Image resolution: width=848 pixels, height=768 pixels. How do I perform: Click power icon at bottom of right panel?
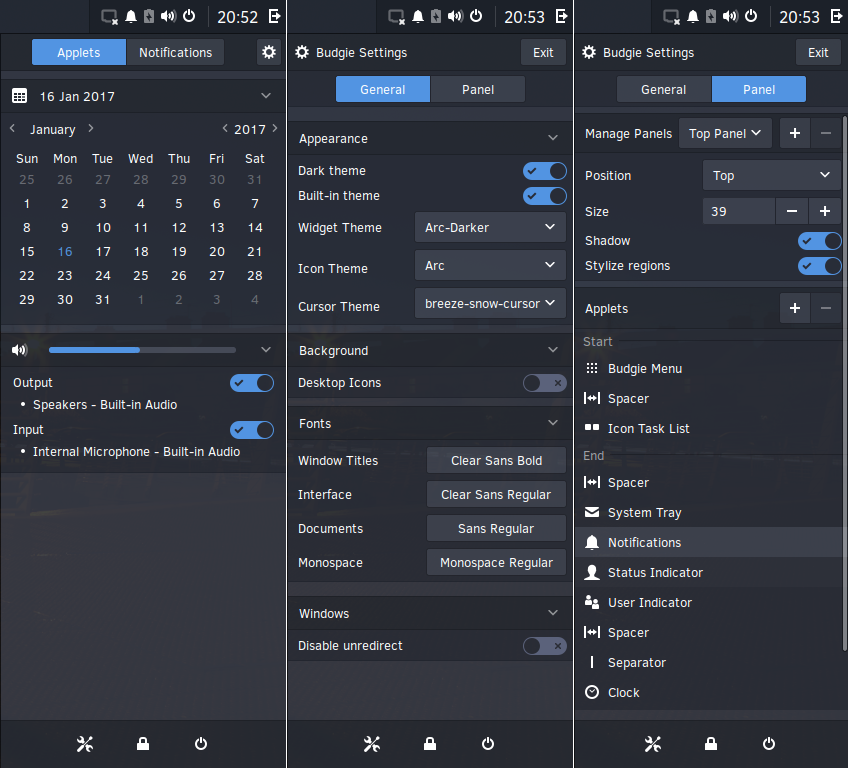(x=768, y=744)
